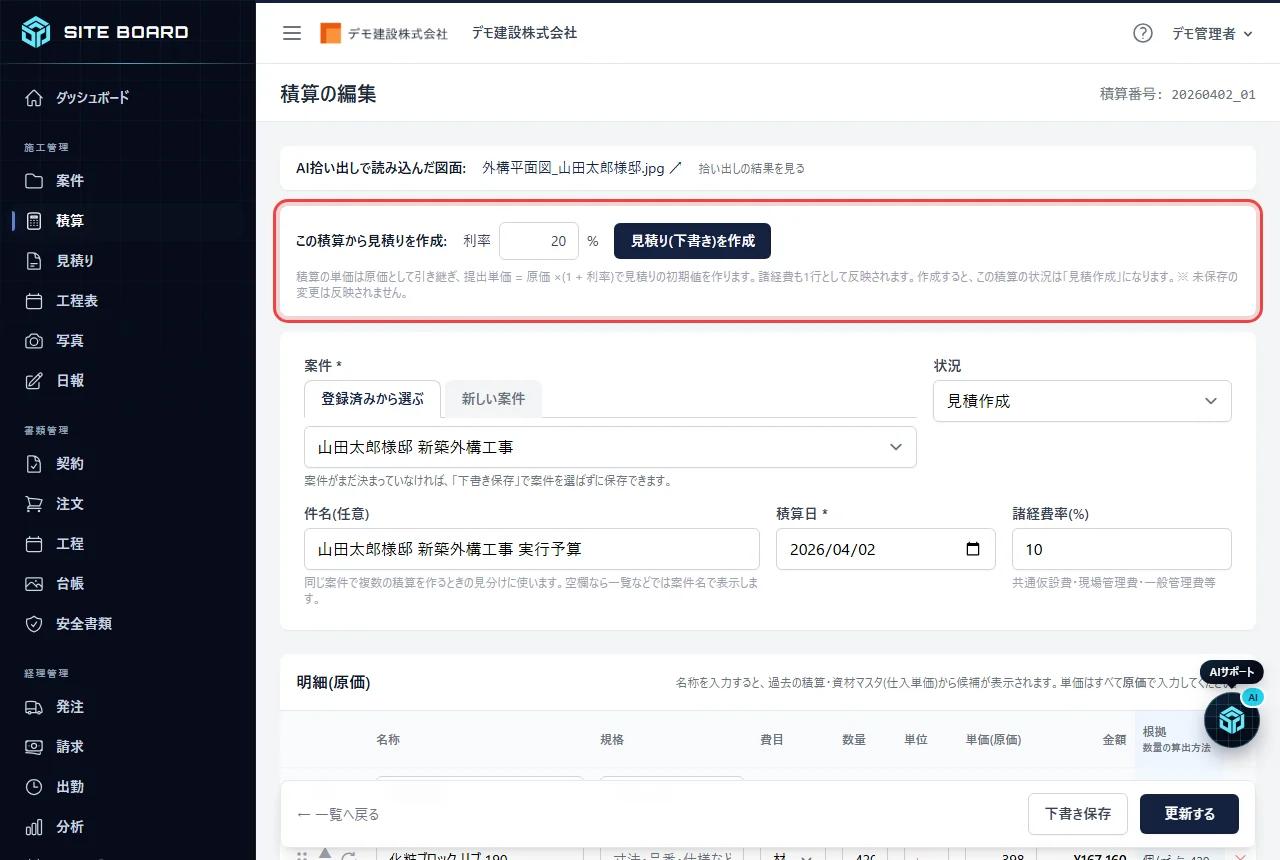Switch to 登録済みから選ぶ tab

tap(373, 398)
